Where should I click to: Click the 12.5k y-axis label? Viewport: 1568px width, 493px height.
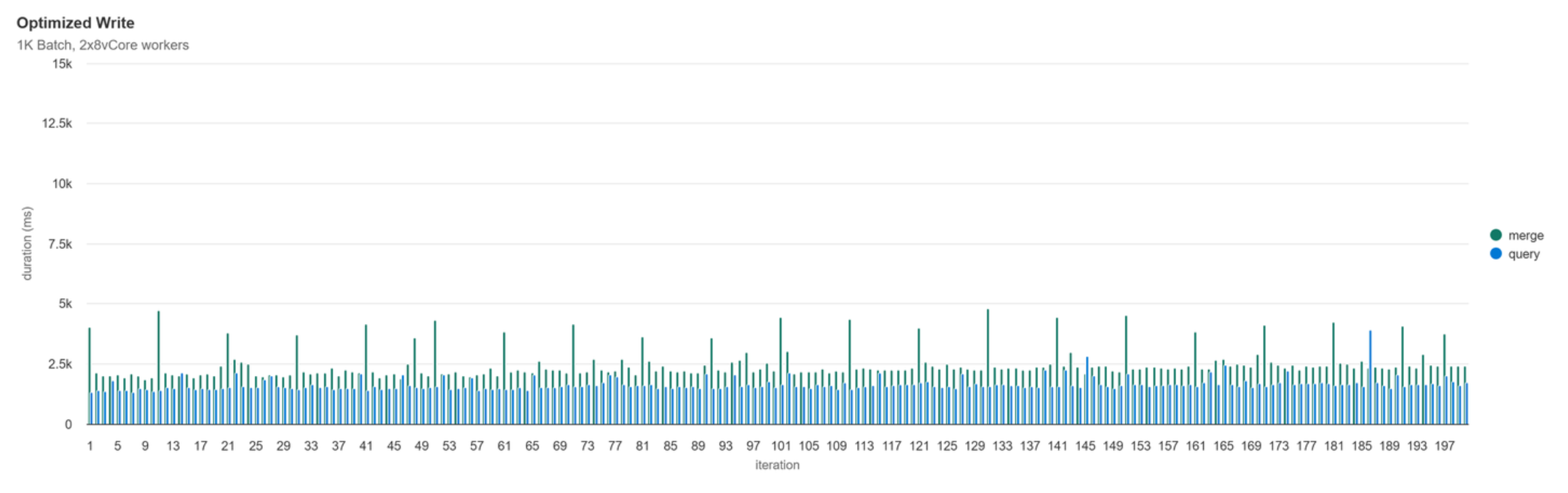[x=57, y=123]
